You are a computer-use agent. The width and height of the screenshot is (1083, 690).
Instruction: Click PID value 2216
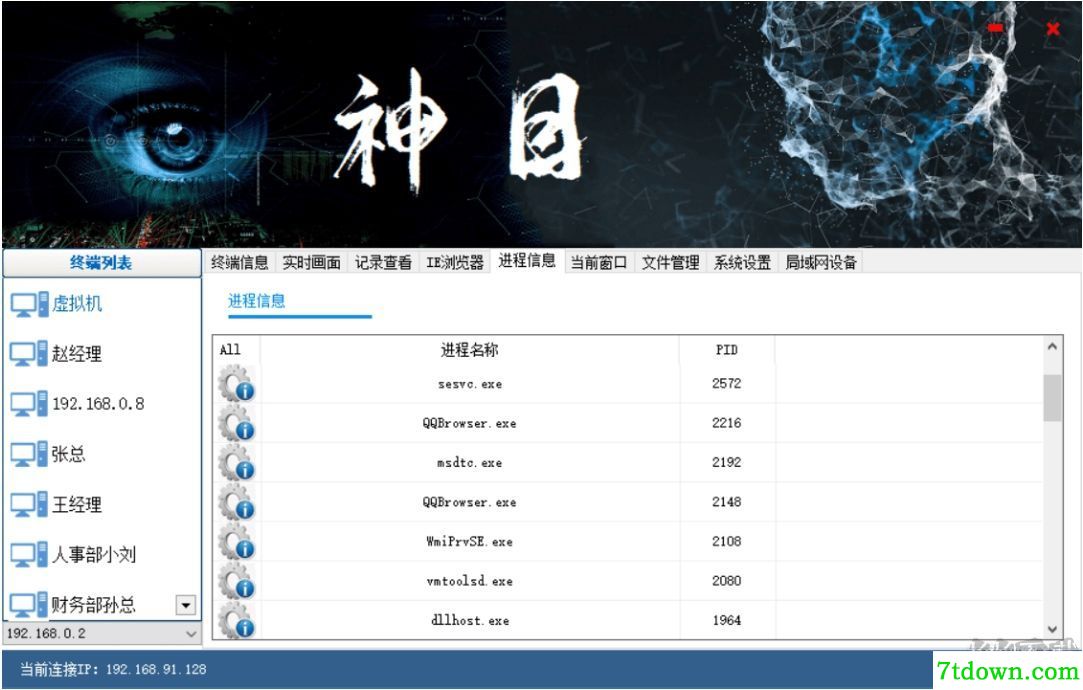(x=727, y=423)
